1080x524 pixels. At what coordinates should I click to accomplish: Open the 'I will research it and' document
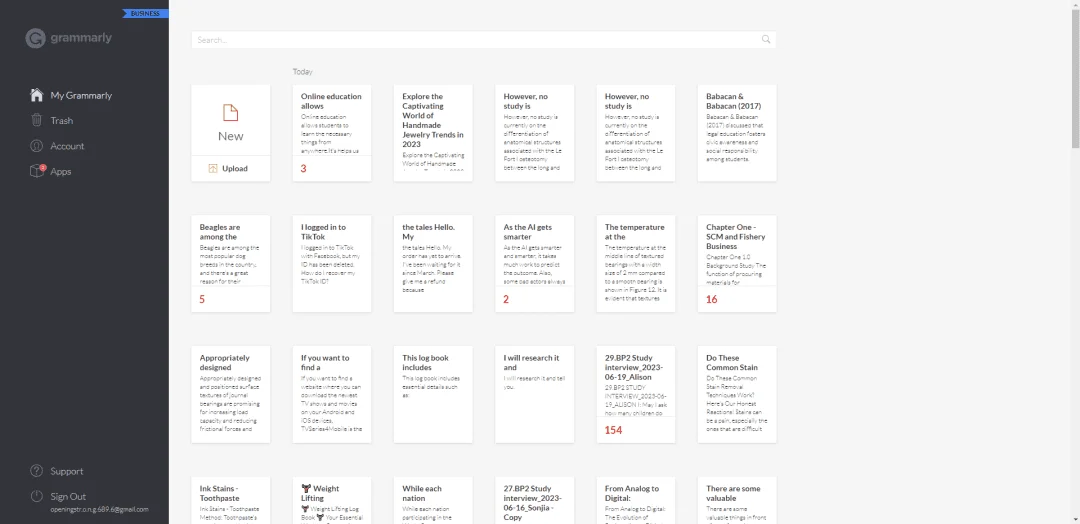click(x=534, y=395)
